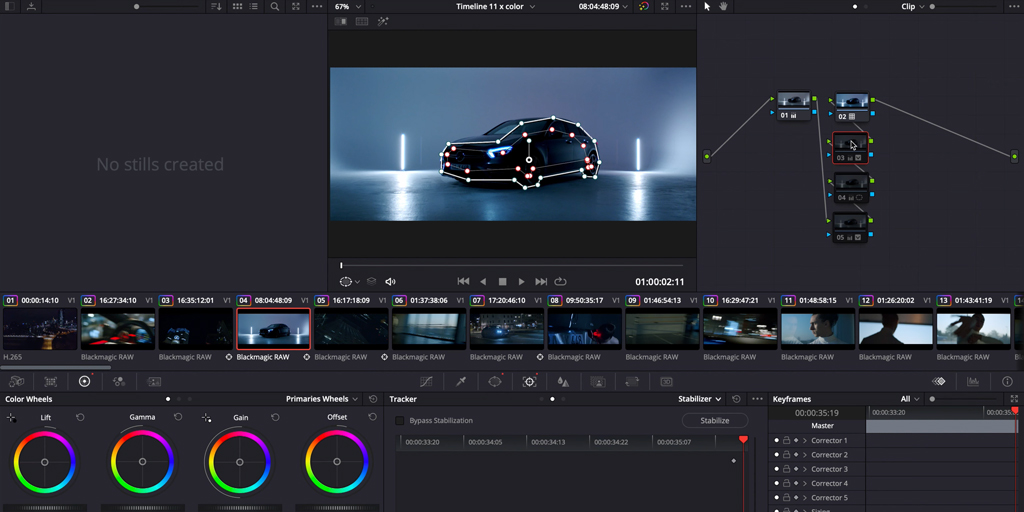Select the hand pan tool
Screen dimensions: 1024x512
(x=724, y=7)
